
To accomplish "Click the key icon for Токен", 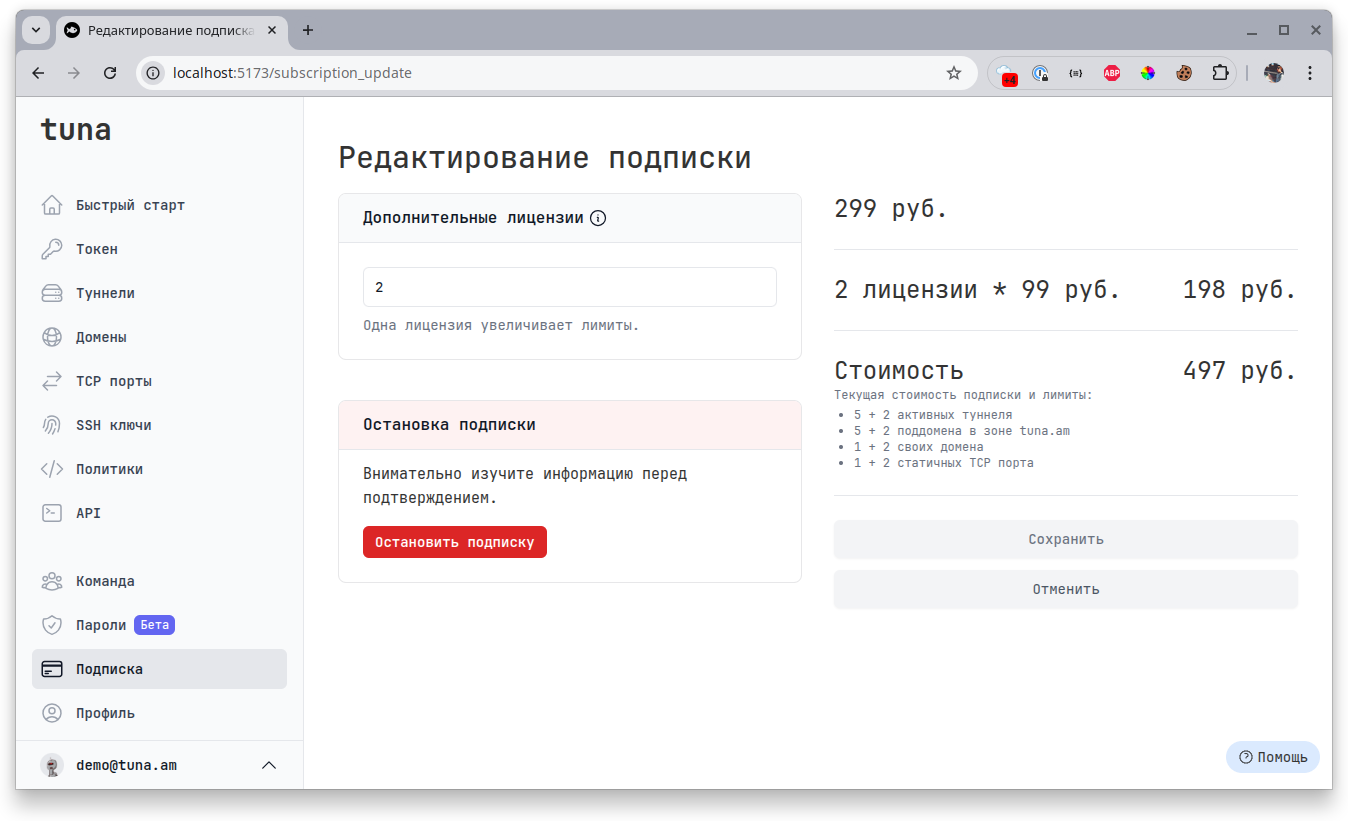I will tap(52, 249).
